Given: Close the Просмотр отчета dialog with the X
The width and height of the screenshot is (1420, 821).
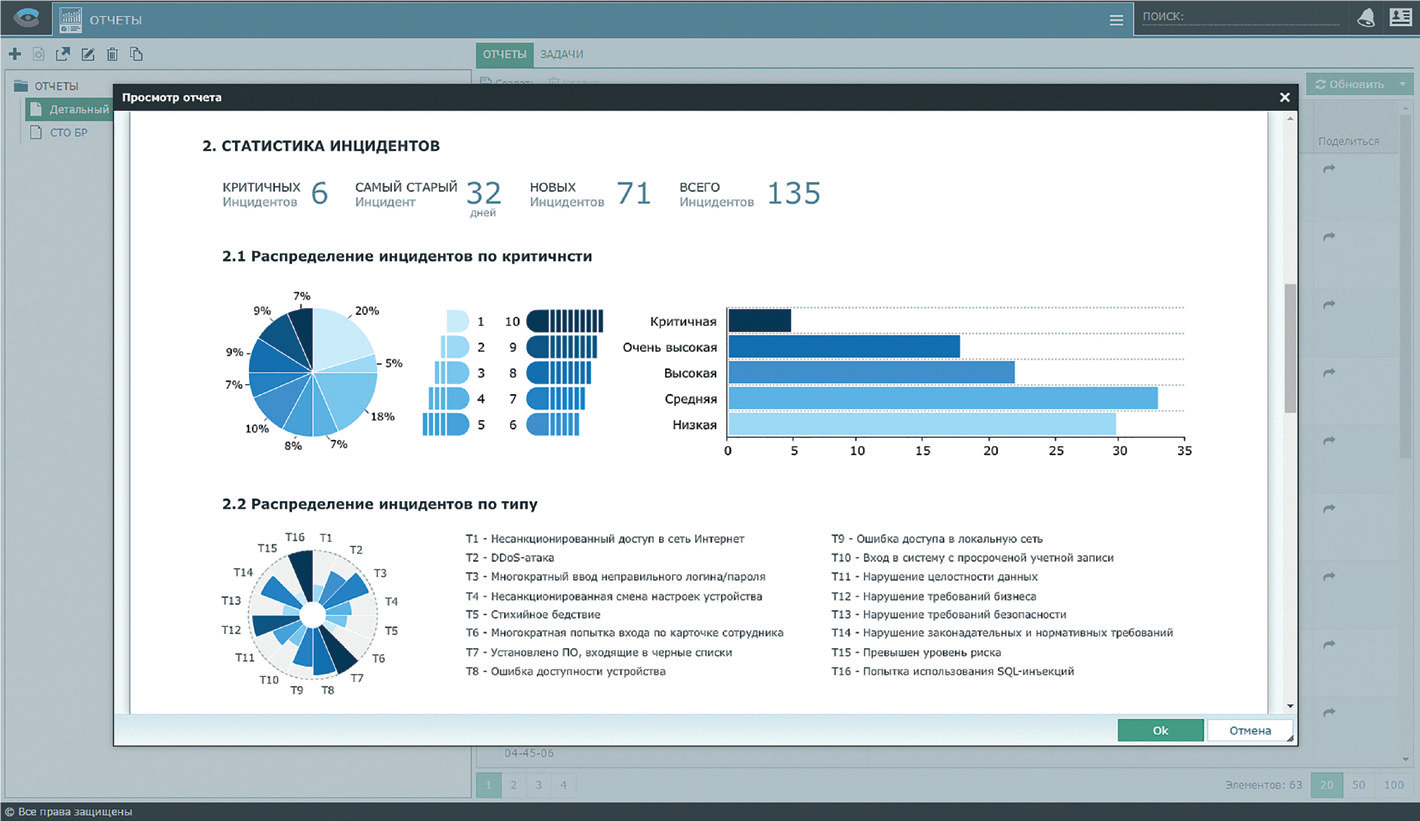Looking at the screenshot, I should tap(1285, 97).
